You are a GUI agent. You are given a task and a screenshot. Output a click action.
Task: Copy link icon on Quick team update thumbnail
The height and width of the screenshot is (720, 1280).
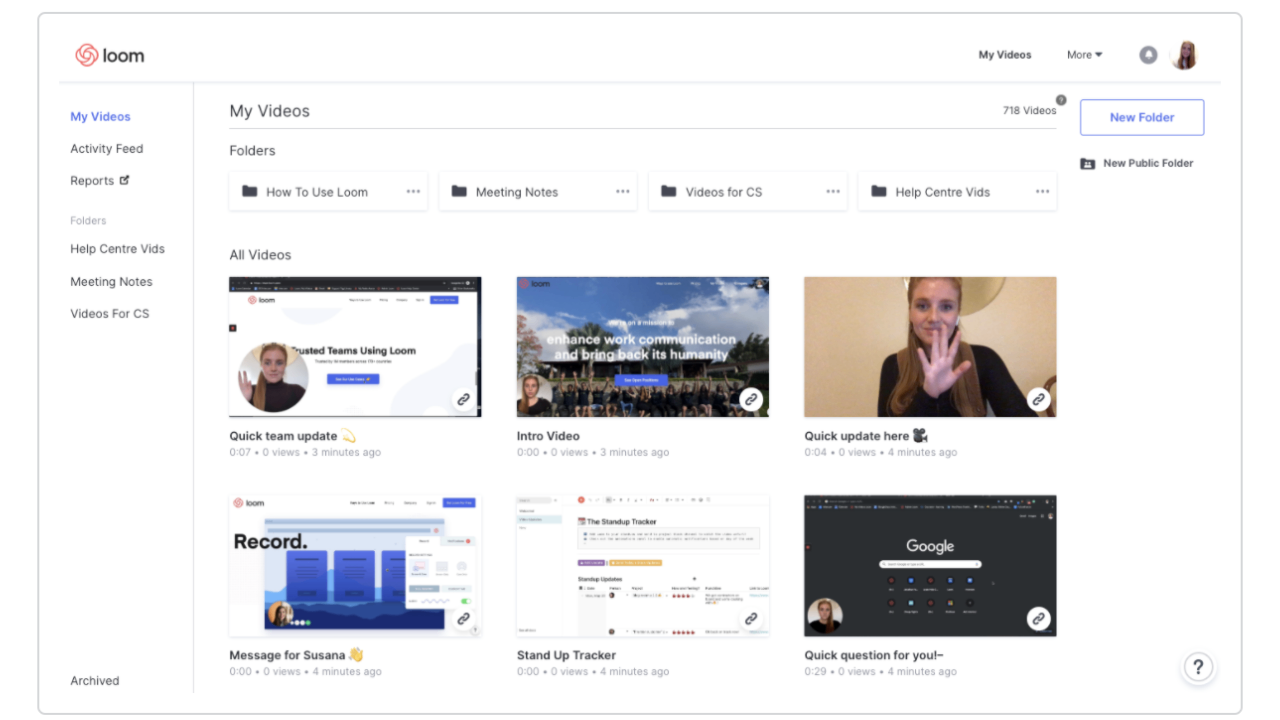tap(463, 399)
